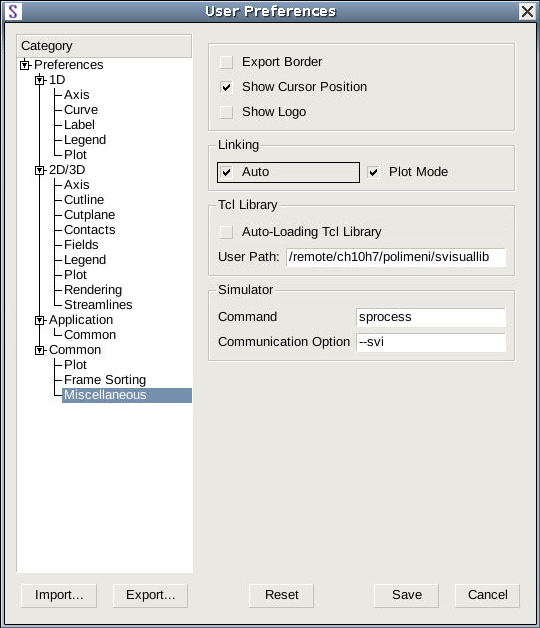Screen dimensions: 540x628
Task: Click the User Path input field
Action: coord(396,257)
